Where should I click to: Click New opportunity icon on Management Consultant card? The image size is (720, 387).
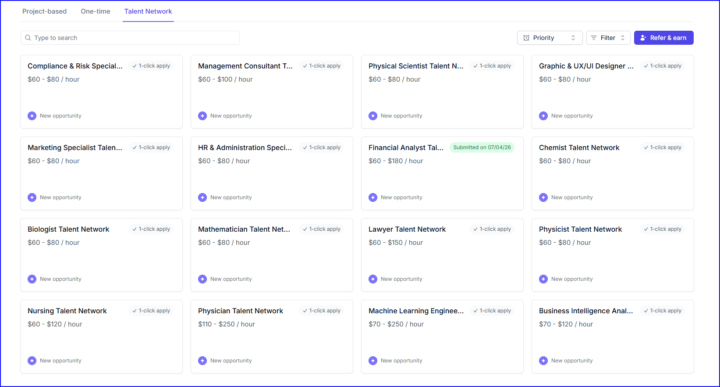coord(202,116)
